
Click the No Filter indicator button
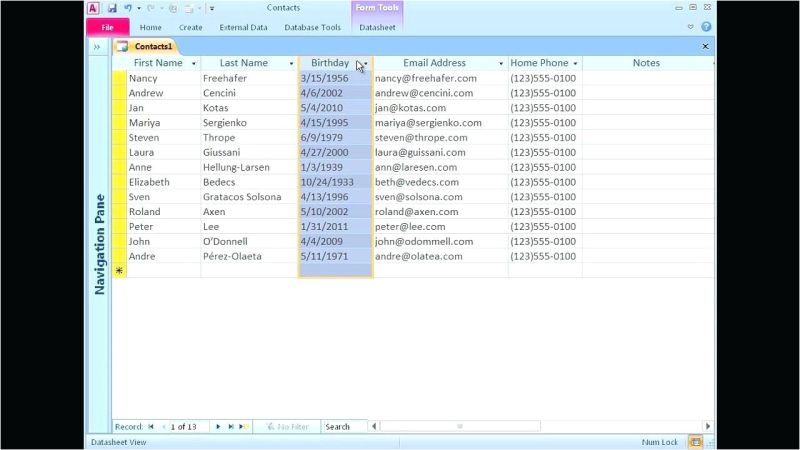coord(287,427)
